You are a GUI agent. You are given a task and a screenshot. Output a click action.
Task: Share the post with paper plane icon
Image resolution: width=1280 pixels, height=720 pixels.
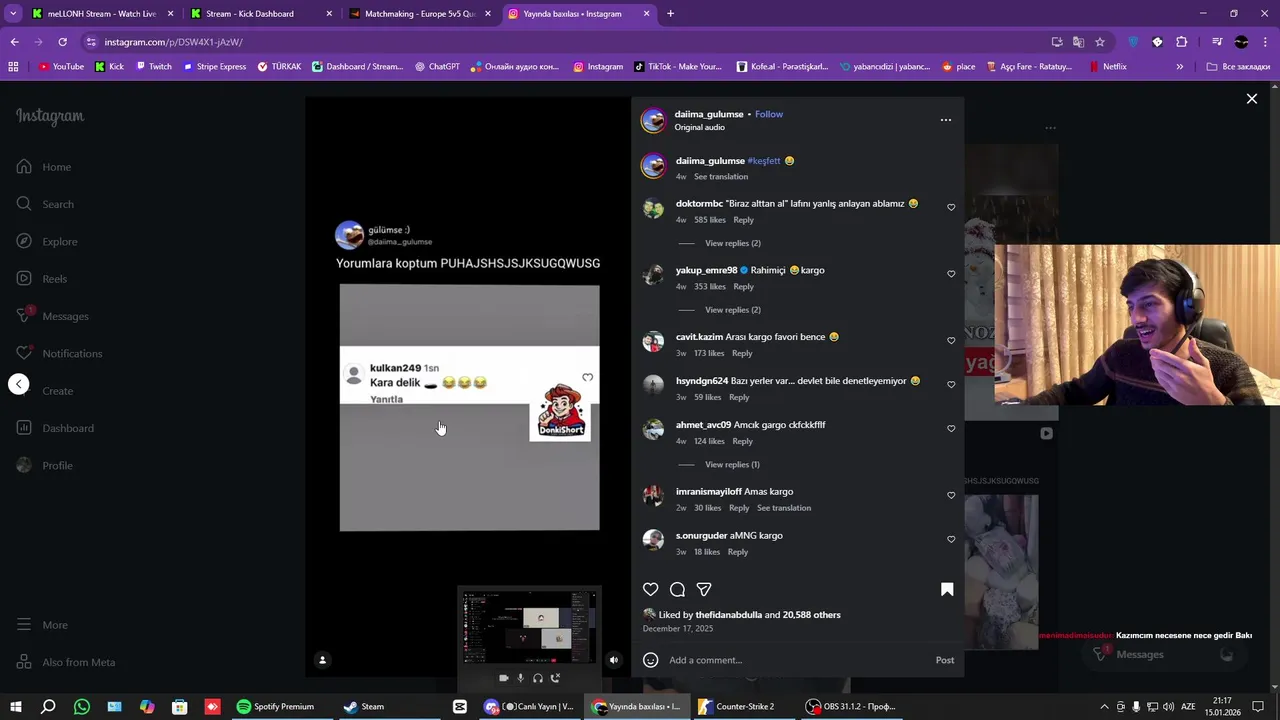[x=704, y=590]
